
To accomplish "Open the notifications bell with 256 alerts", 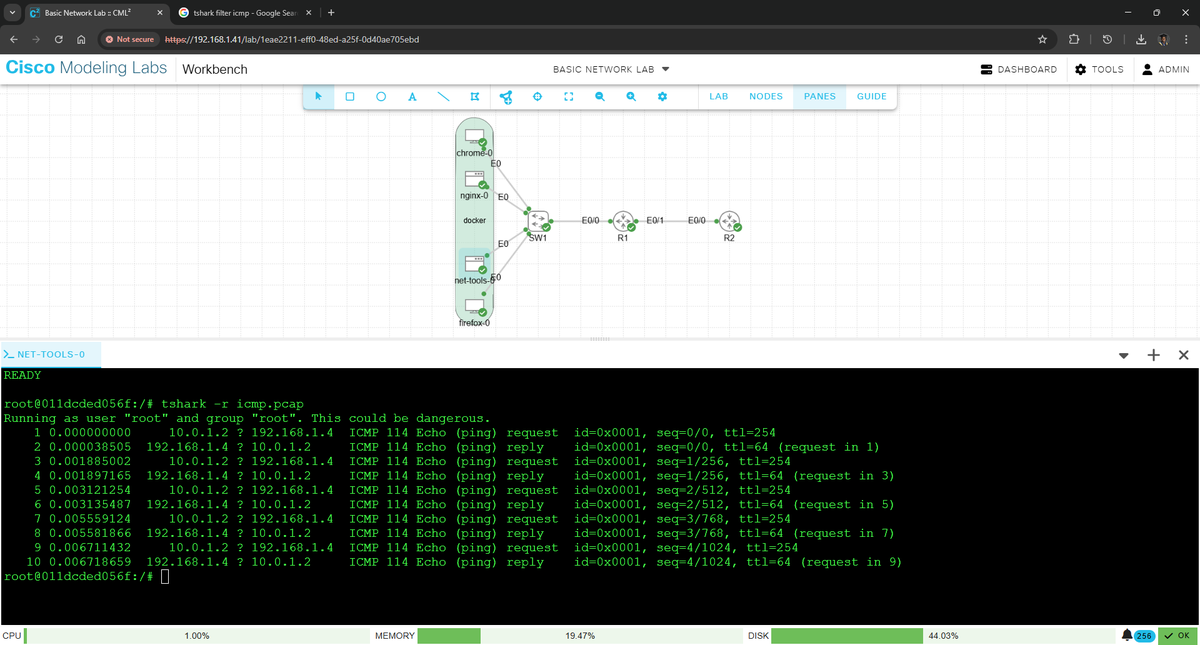I will (x=1138, y=635).
